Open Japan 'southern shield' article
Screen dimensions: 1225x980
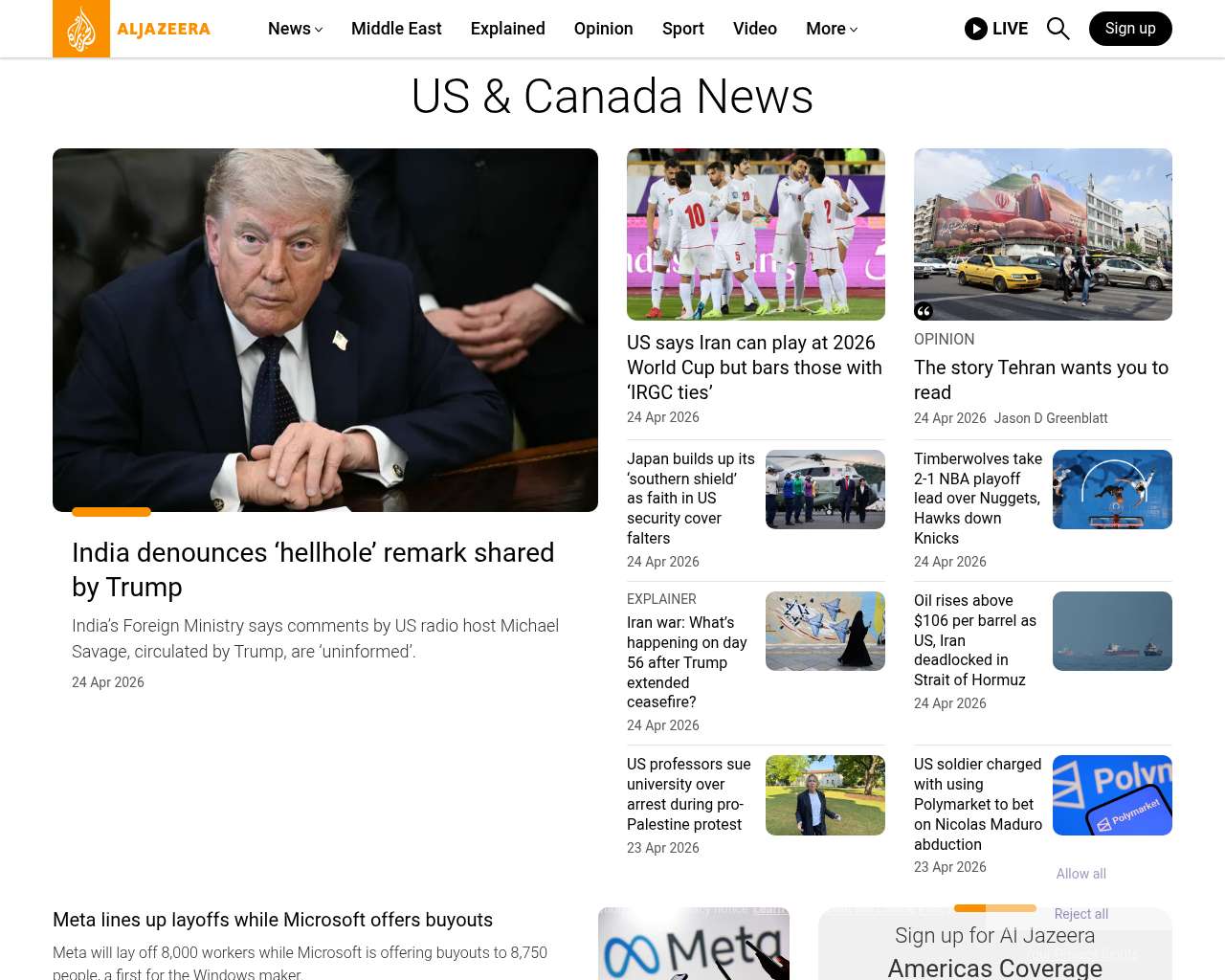tap(691, 499)
